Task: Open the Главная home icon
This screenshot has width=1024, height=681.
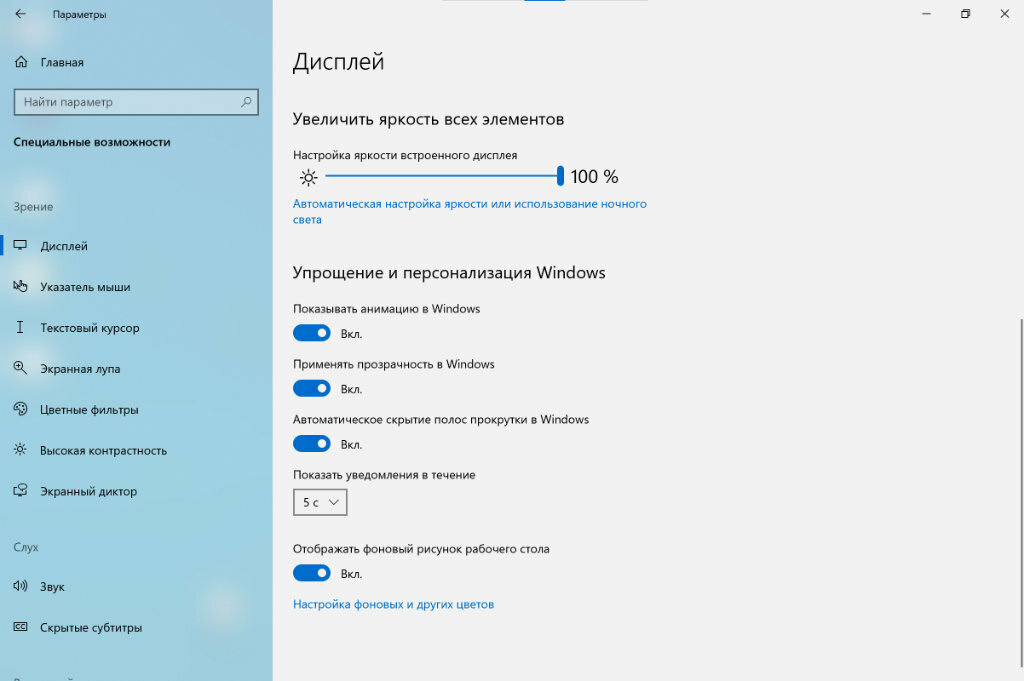Action: point(21,62)
